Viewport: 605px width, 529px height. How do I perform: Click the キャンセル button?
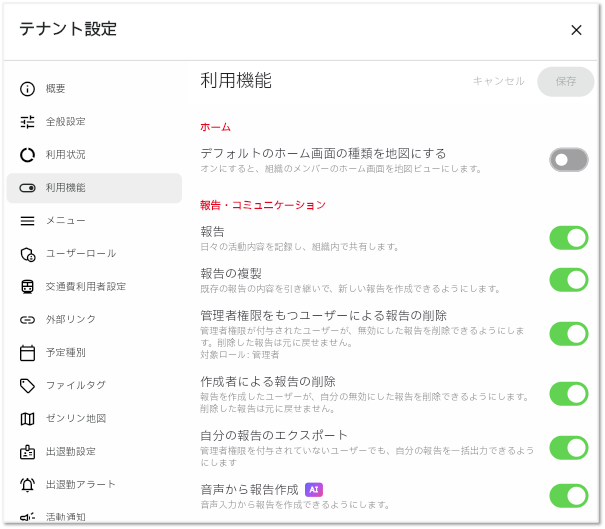pos(499,81)
